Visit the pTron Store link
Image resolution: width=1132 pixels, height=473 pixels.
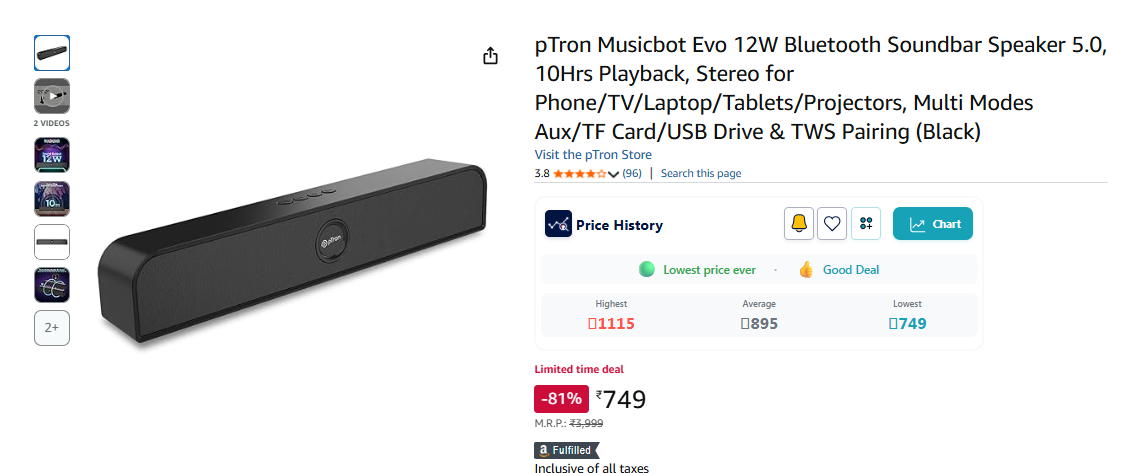click(593, 155)
